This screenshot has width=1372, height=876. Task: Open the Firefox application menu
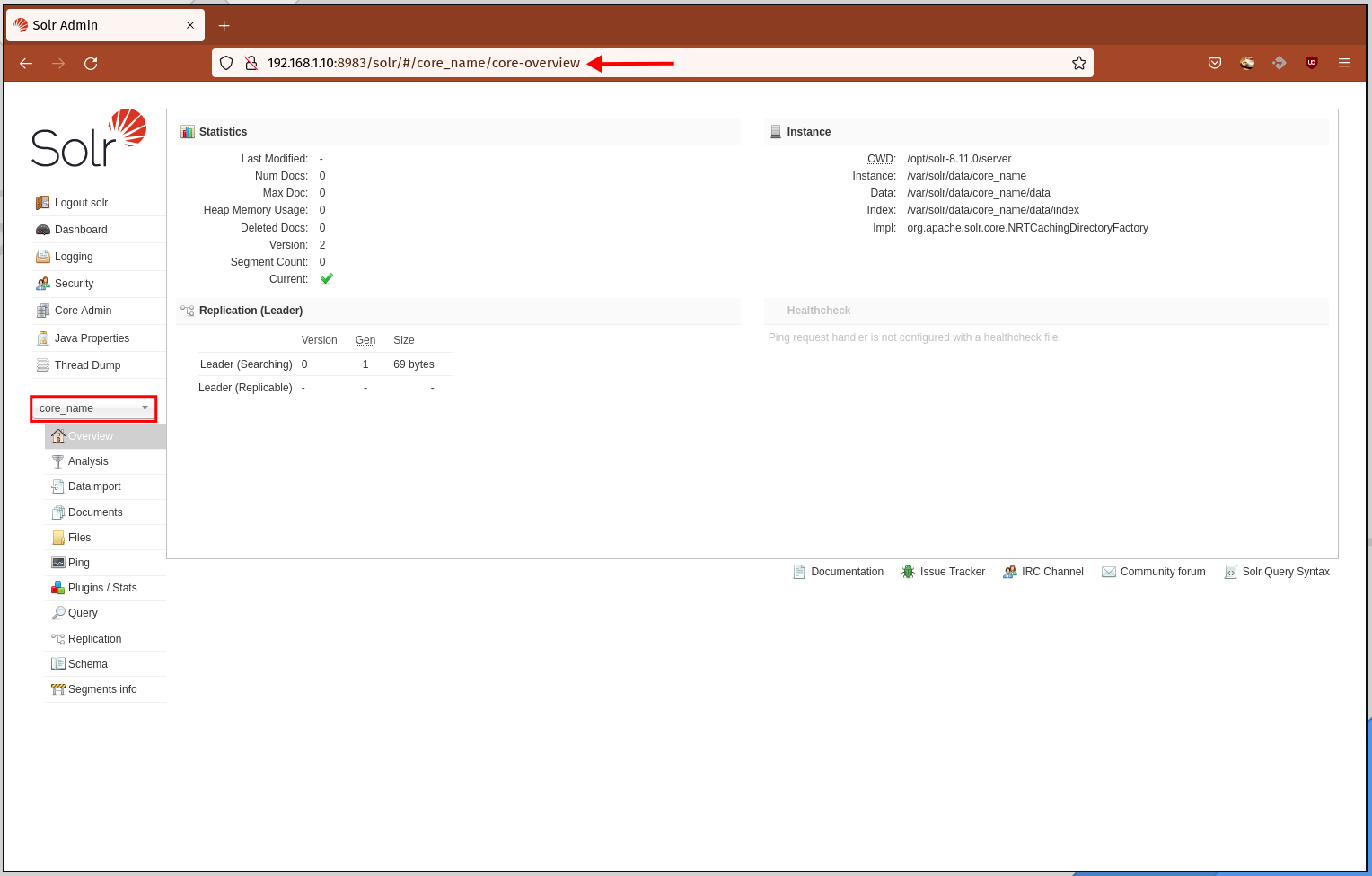1344,63
